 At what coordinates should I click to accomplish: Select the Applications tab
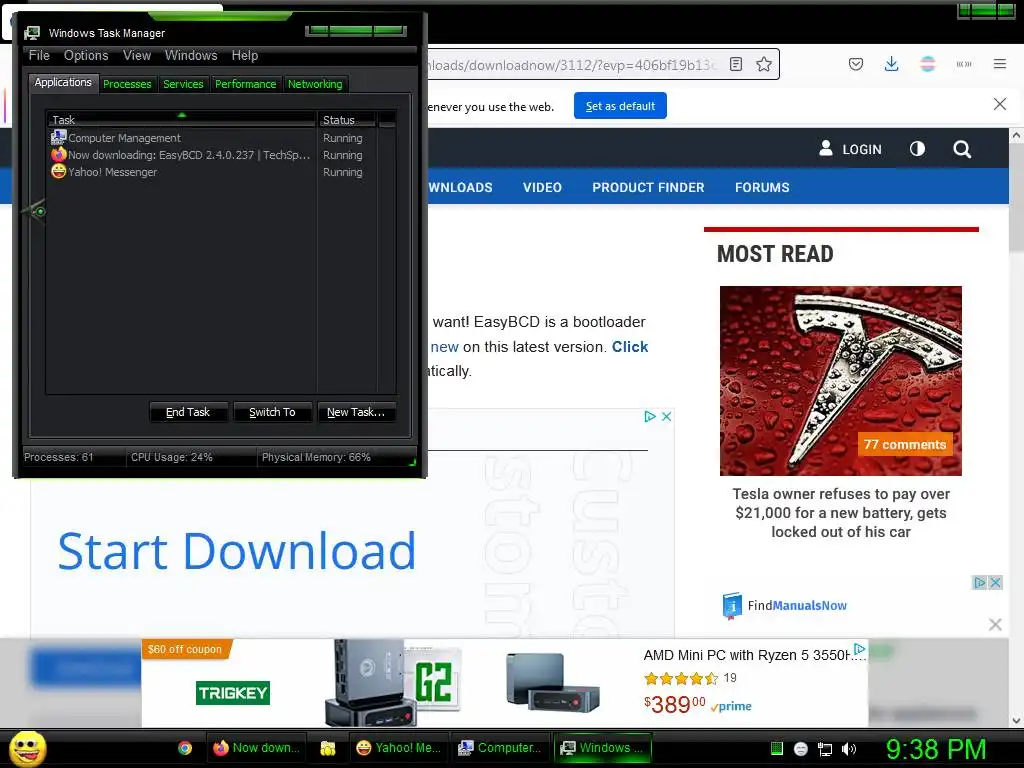63,82
